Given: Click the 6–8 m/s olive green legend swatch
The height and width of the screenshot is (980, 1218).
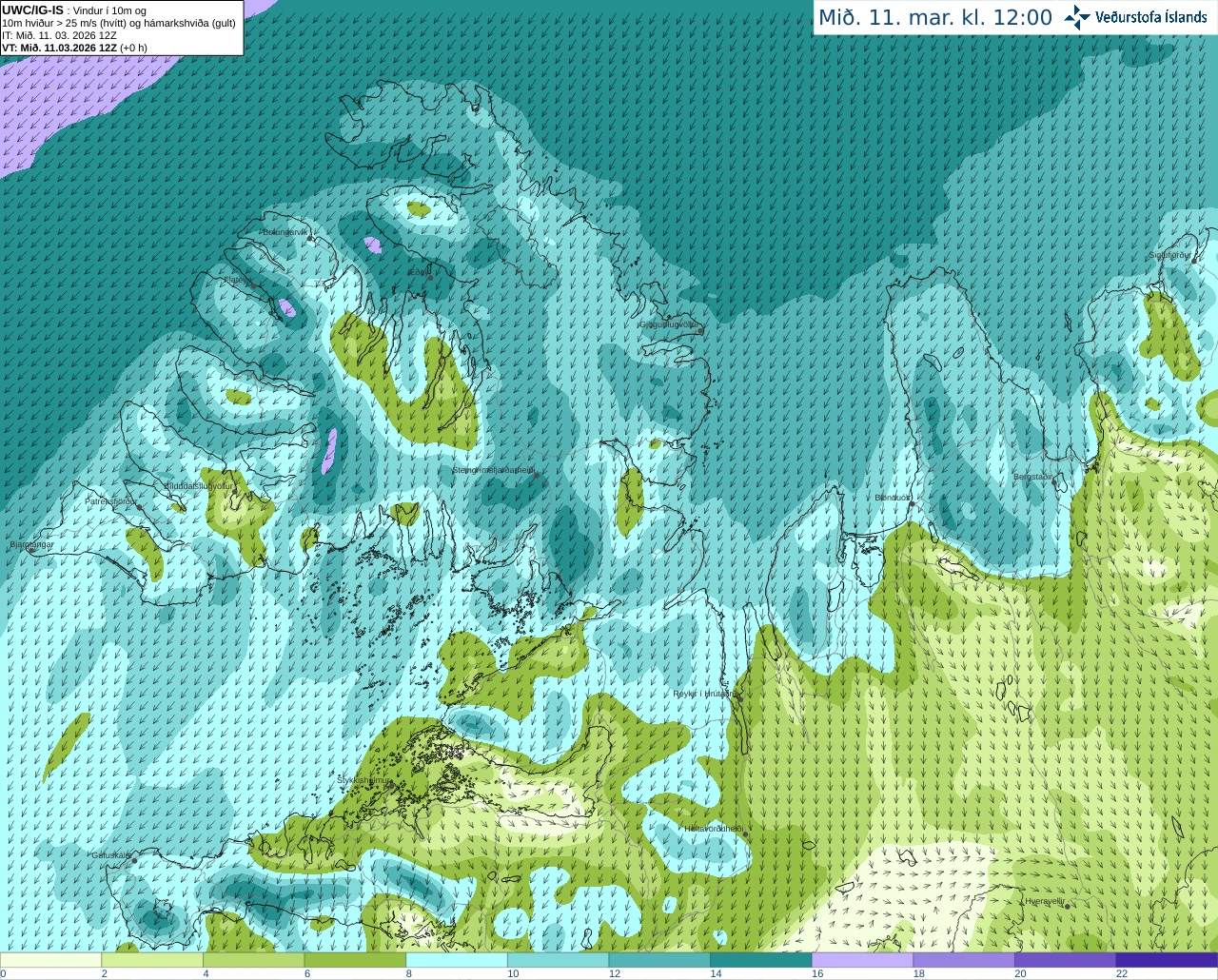Looking at the screenshot, I should pyautogui.click(x=355, y=960).
